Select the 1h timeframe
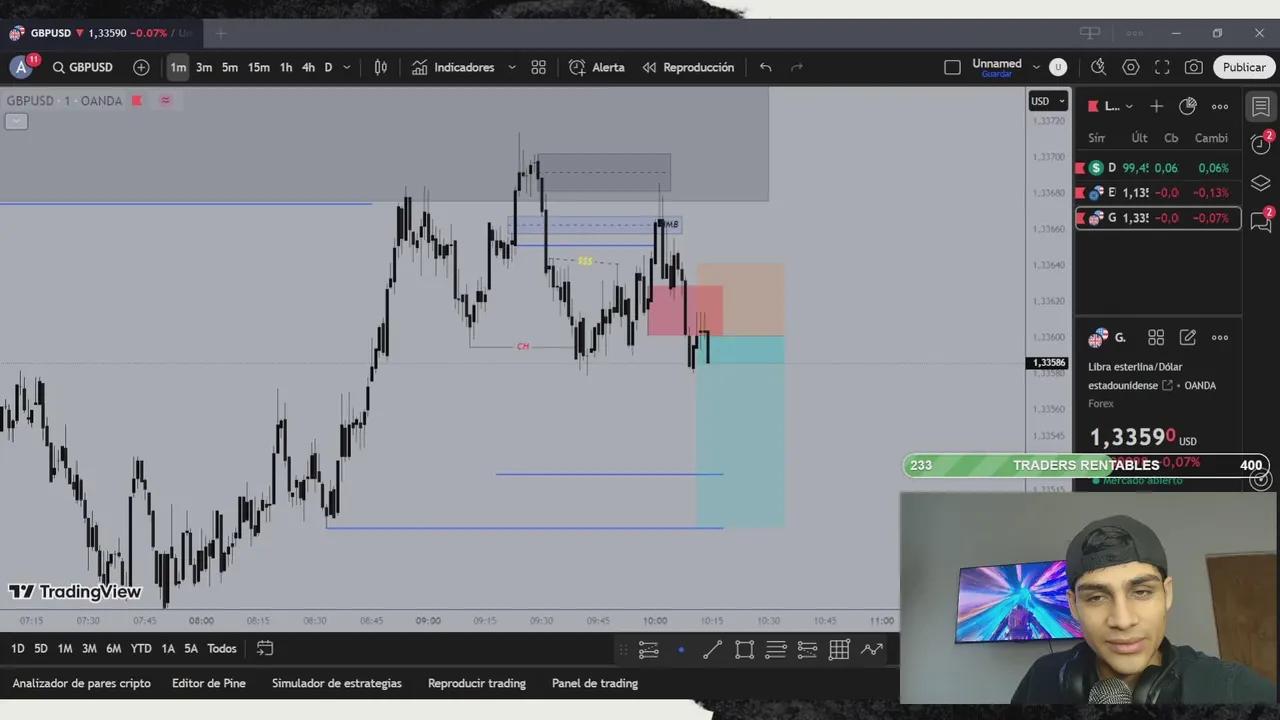This screenshot has width=1280, height=720. click(286, 67)
